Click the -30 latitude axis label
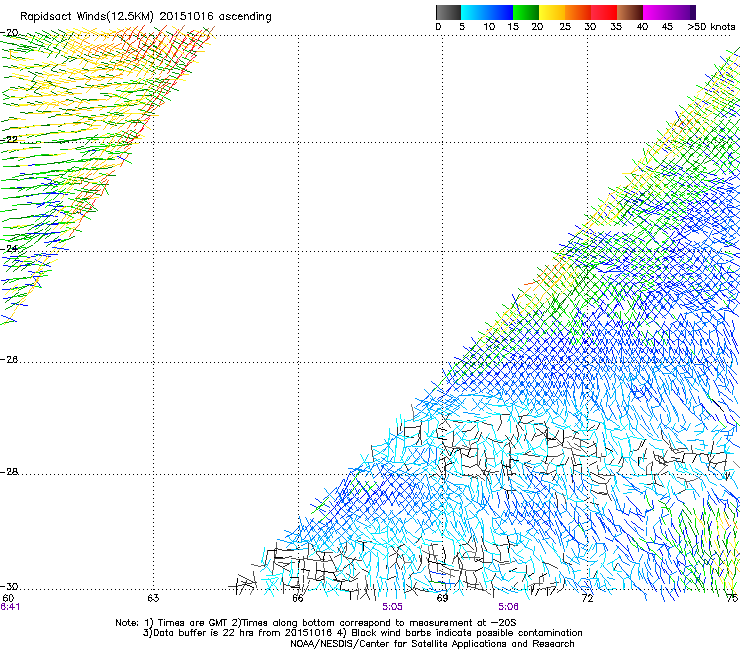This screenshot has height=650, width=740. pyautogui.click(x=9, y=586)
